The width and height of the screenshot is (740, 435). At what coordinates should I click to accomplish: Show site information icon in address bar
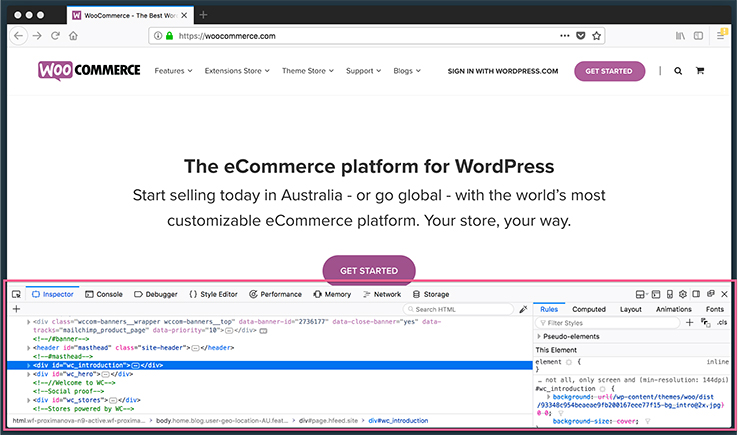(x=158, y=36)
